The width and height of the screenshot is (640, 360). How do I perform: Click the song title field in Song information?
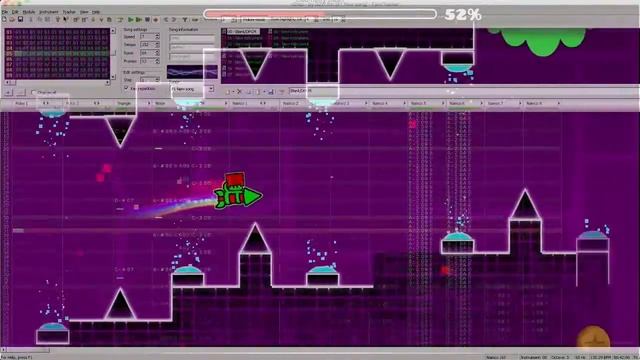192,38
